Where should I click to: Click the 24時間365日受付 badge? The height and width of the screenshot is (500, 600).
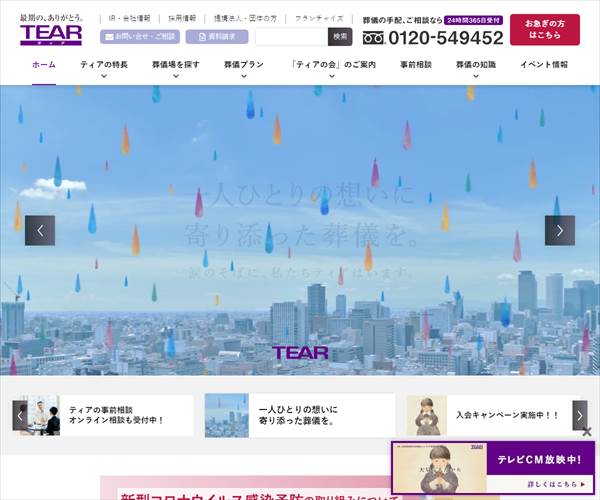pos(473,20)
